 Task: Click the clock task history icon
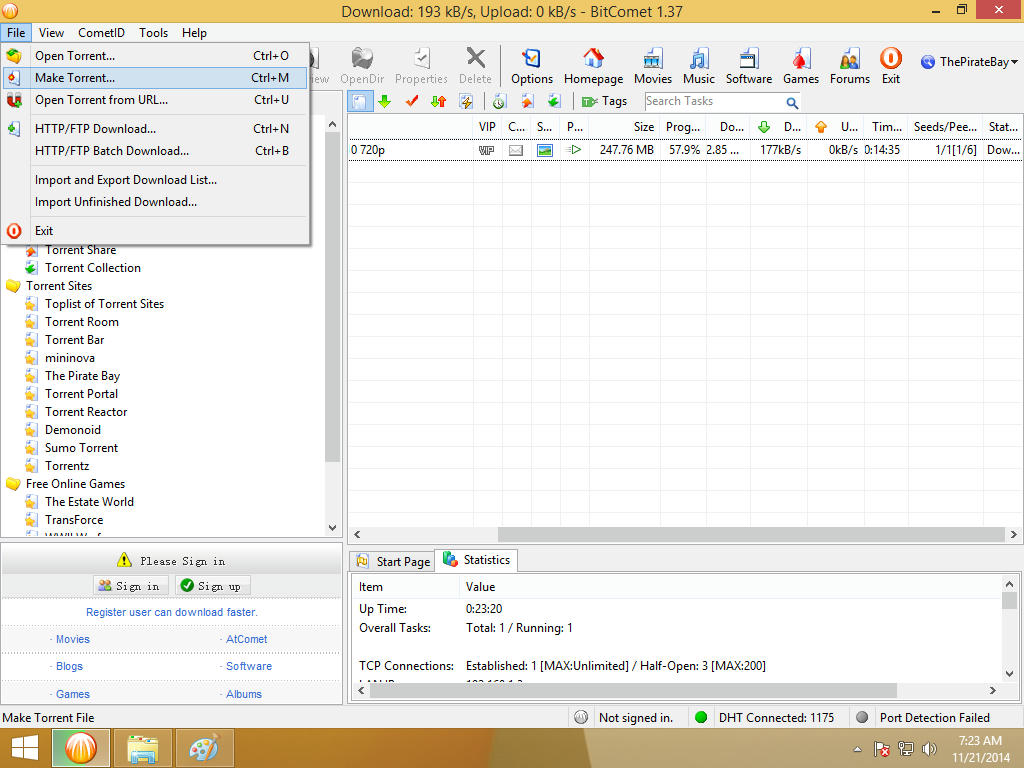pyautogui.click(x=500, y=101)
